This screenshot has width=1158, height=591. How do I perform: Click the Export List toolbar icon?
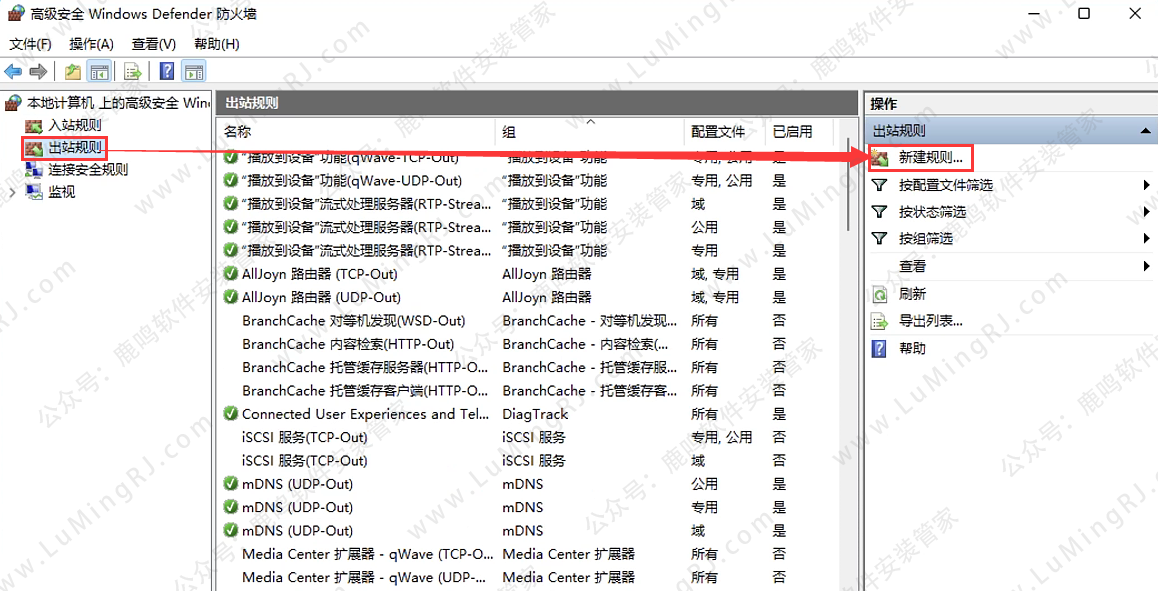point(132,71)
